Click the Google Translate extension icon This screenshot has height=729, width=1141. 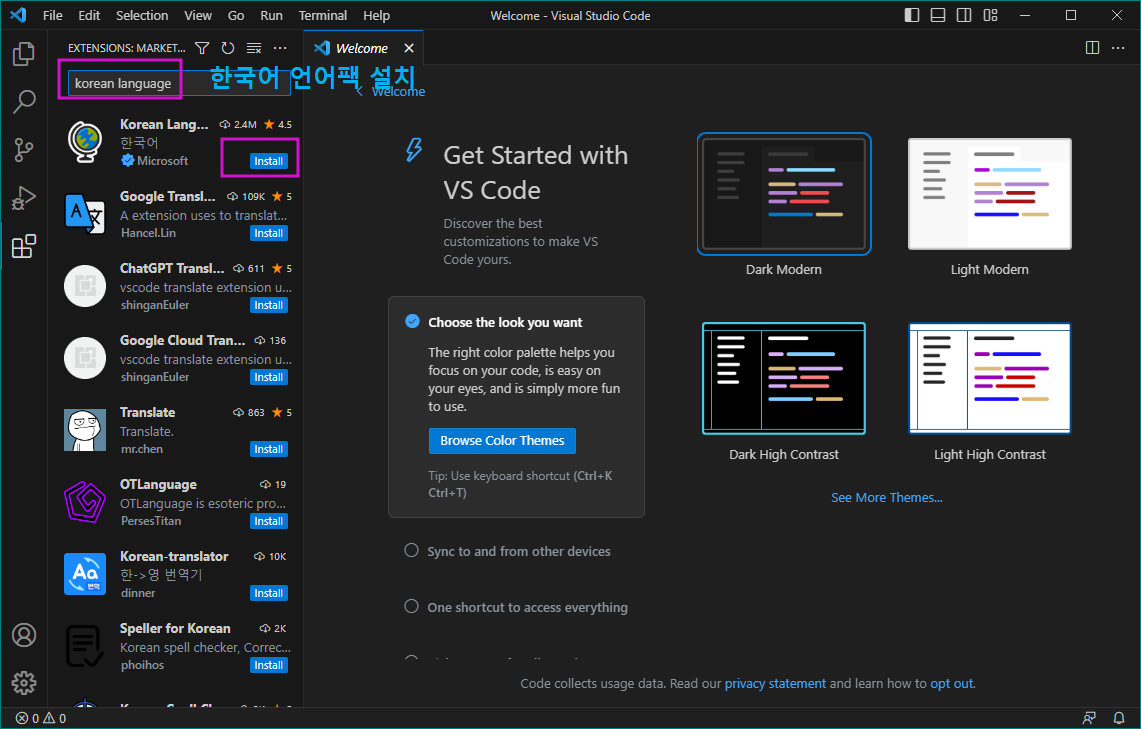click(x=85, y=214)
